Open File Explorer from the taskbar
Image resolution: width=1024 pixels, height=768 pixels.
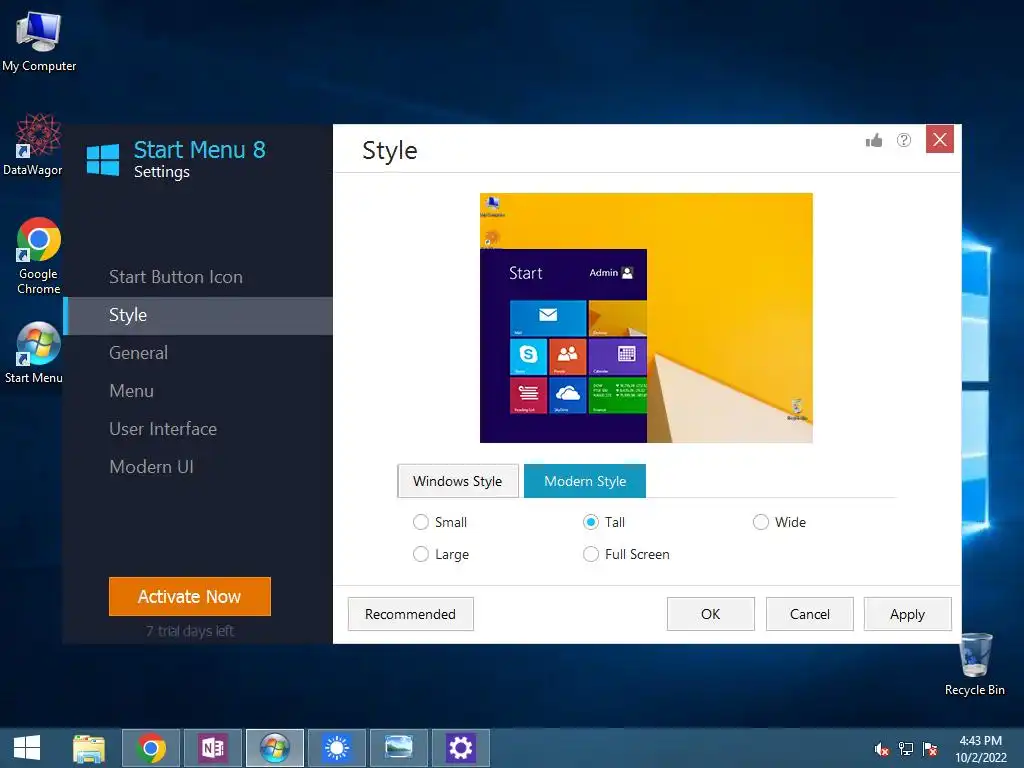pos(89,748)
